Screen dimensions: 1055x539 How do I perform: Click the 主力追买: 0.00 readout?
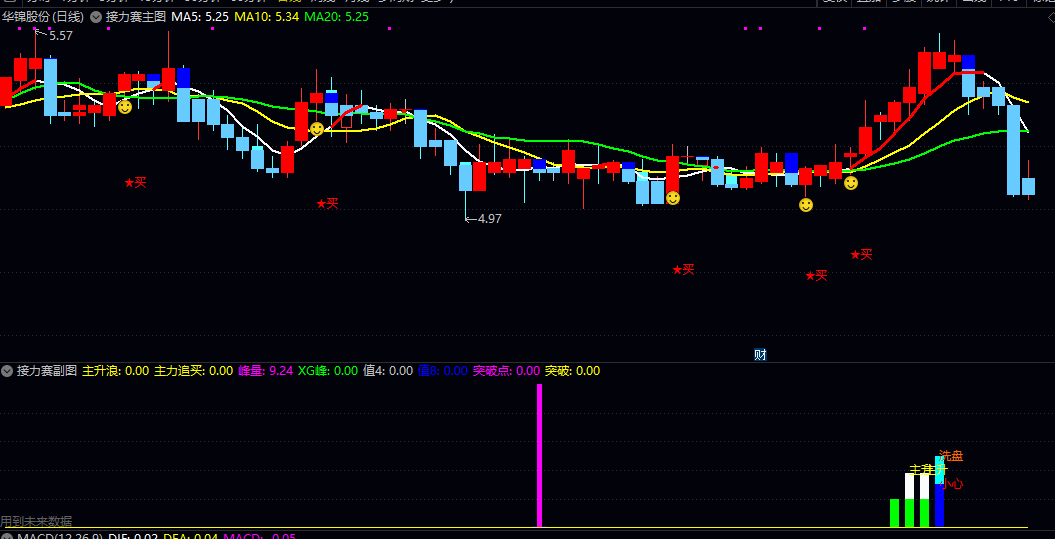[x=194, y=370]
